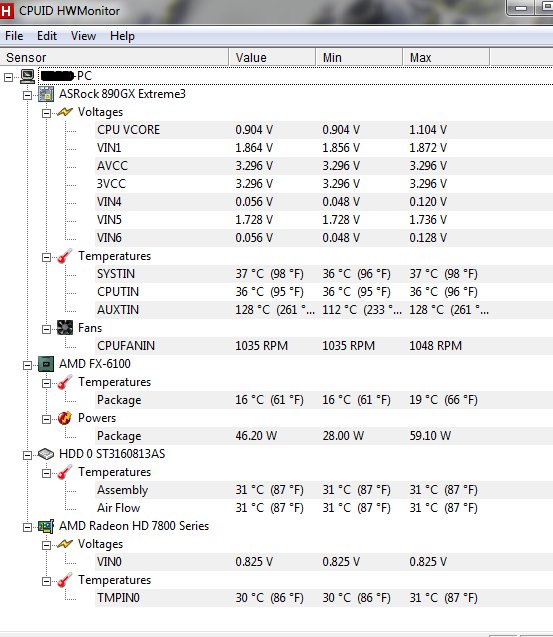Click thermometer icon under Radeon Temperatures

[x=65, y=580]
